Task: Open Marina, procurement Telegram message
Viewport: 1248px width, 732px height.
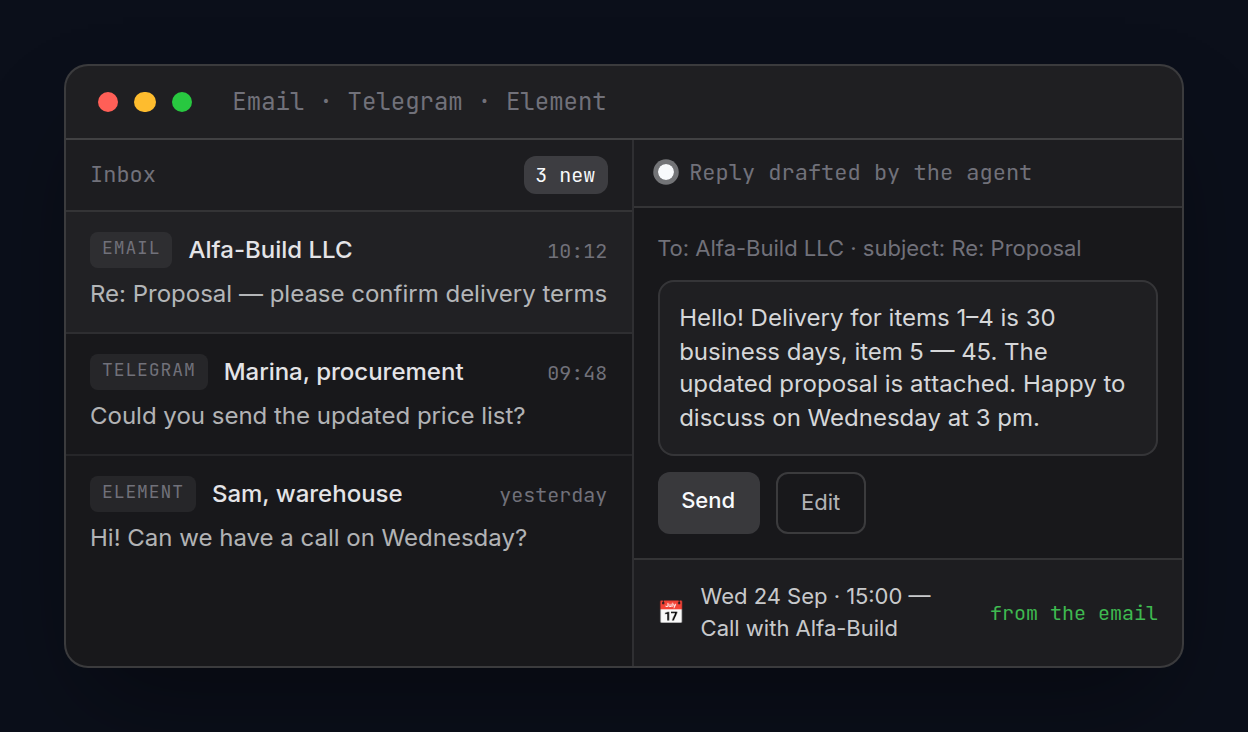Action: point(349,394)
